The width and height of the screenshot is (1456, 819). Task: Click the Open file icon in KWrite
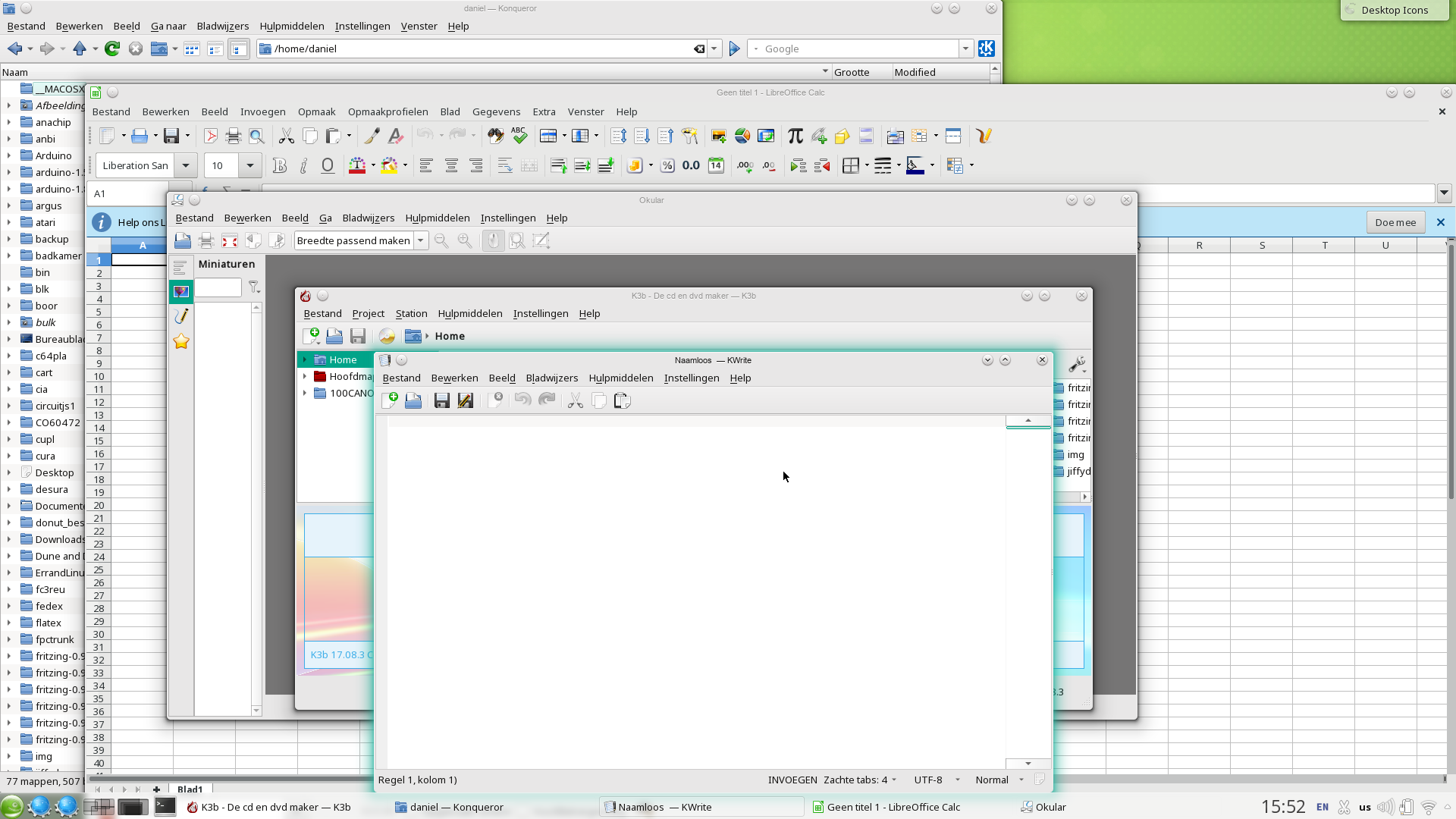413,400
